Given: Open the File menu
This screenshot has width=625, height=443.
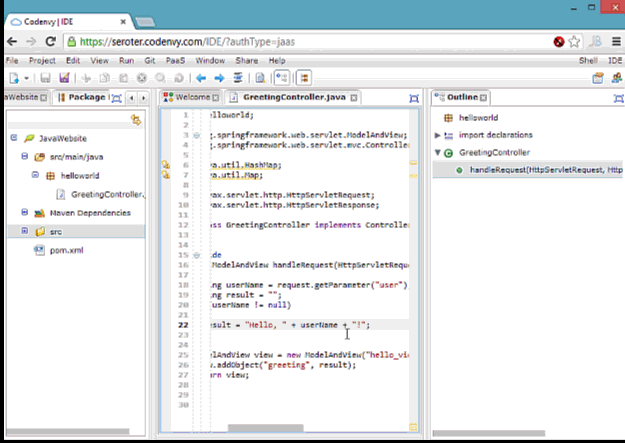Looking at the screenshot, I should pos(12,61).
